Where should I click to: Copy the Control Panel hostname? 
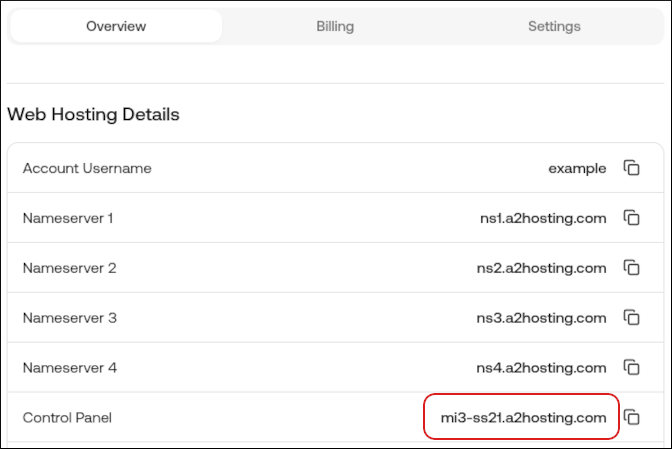coord(631,417)
